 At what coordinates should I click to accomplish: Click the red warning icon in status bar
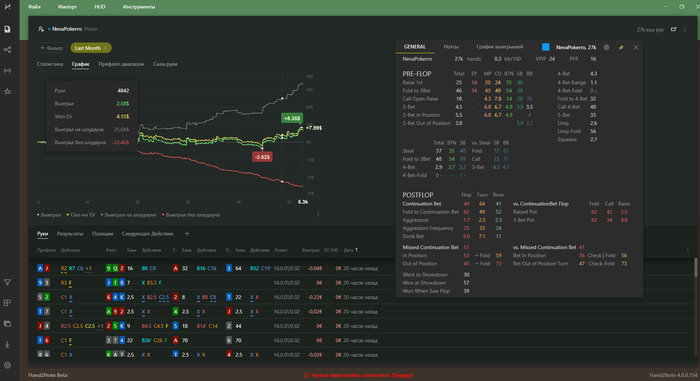pos(306,375)
